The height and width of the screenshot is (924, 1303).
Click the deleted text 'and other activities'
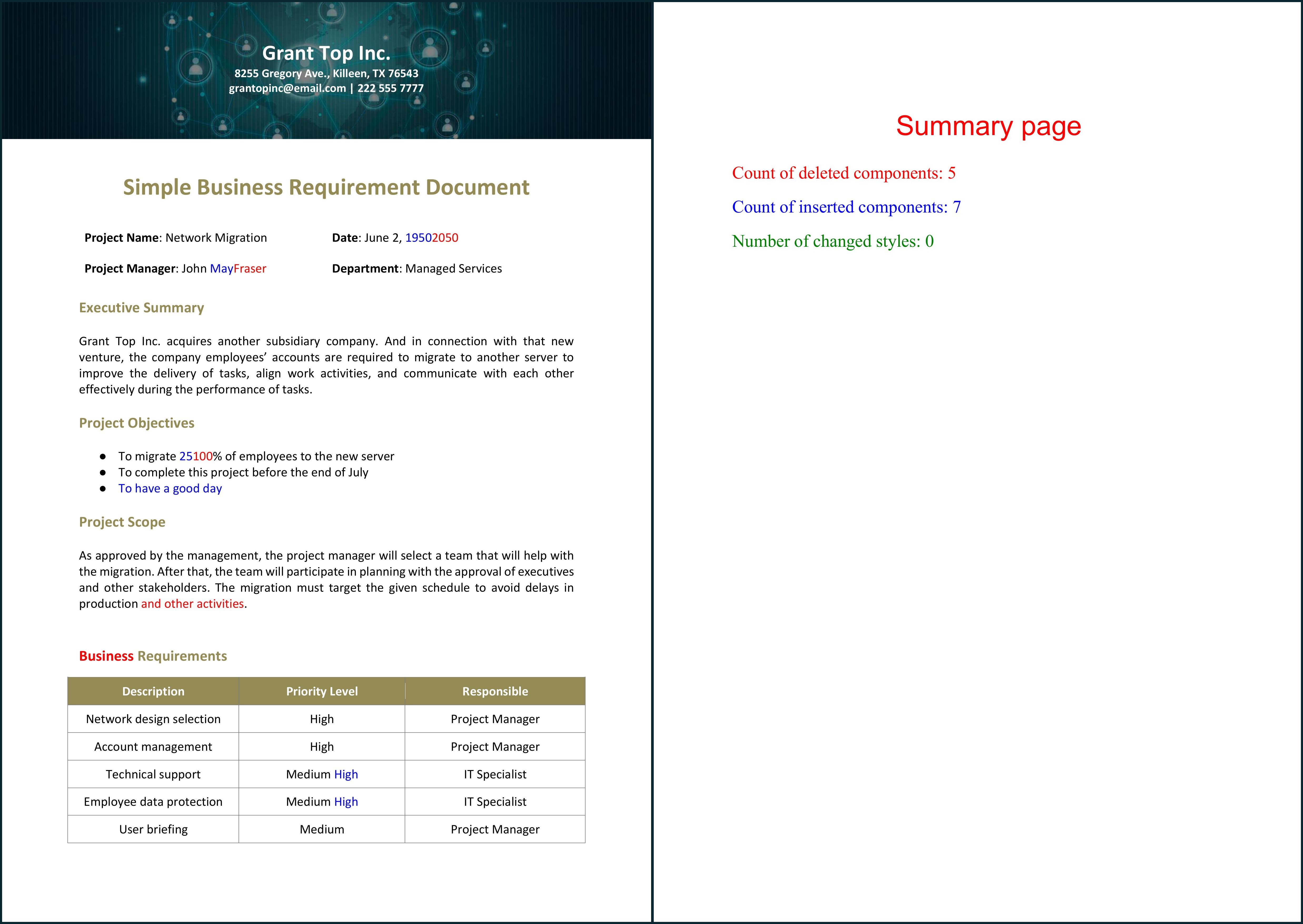pyautogui.click(x=192, y=604)
